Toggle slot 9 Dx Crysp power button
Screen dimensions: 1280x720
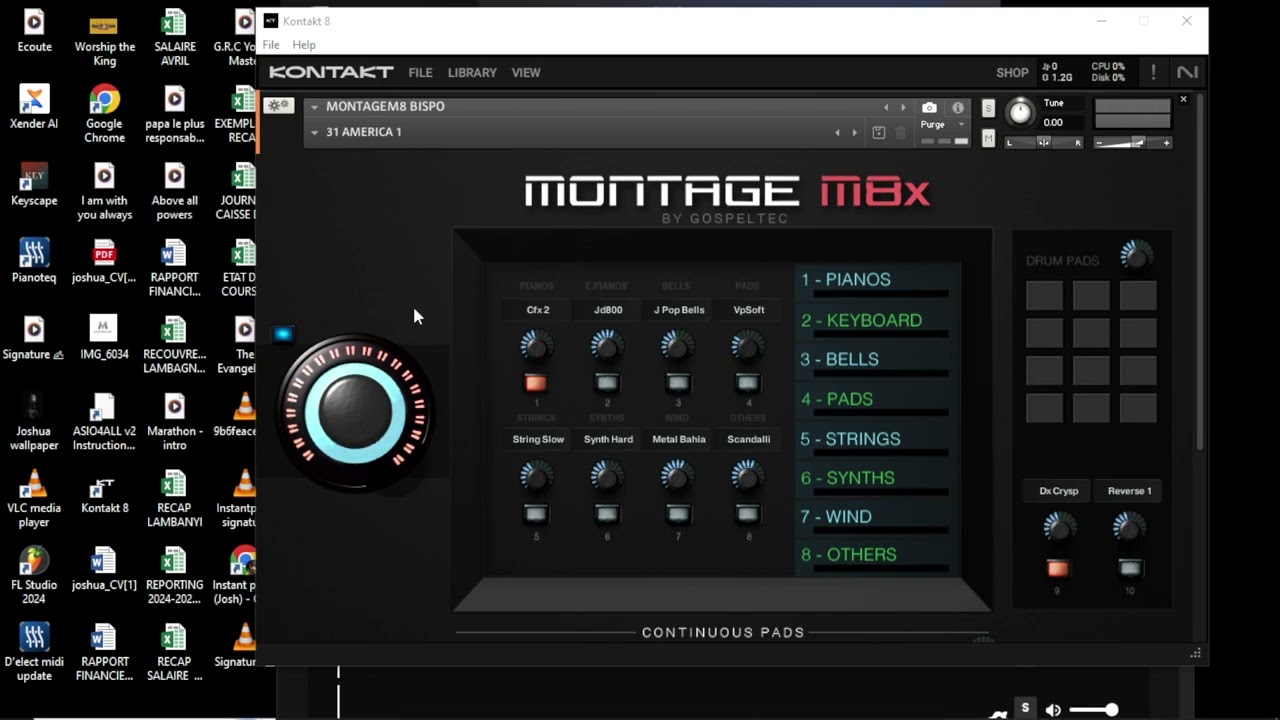point(1057,568)
